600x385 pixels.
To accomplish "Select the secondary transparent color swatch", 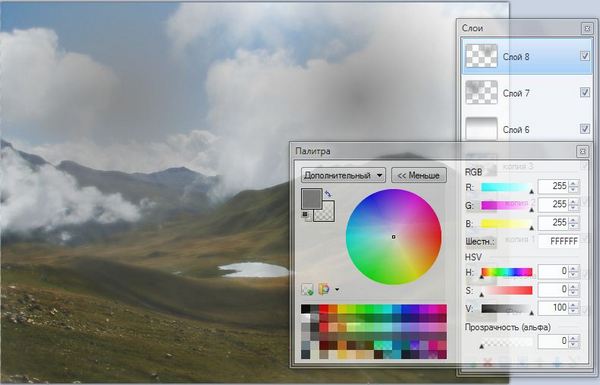I will (328, 213).
